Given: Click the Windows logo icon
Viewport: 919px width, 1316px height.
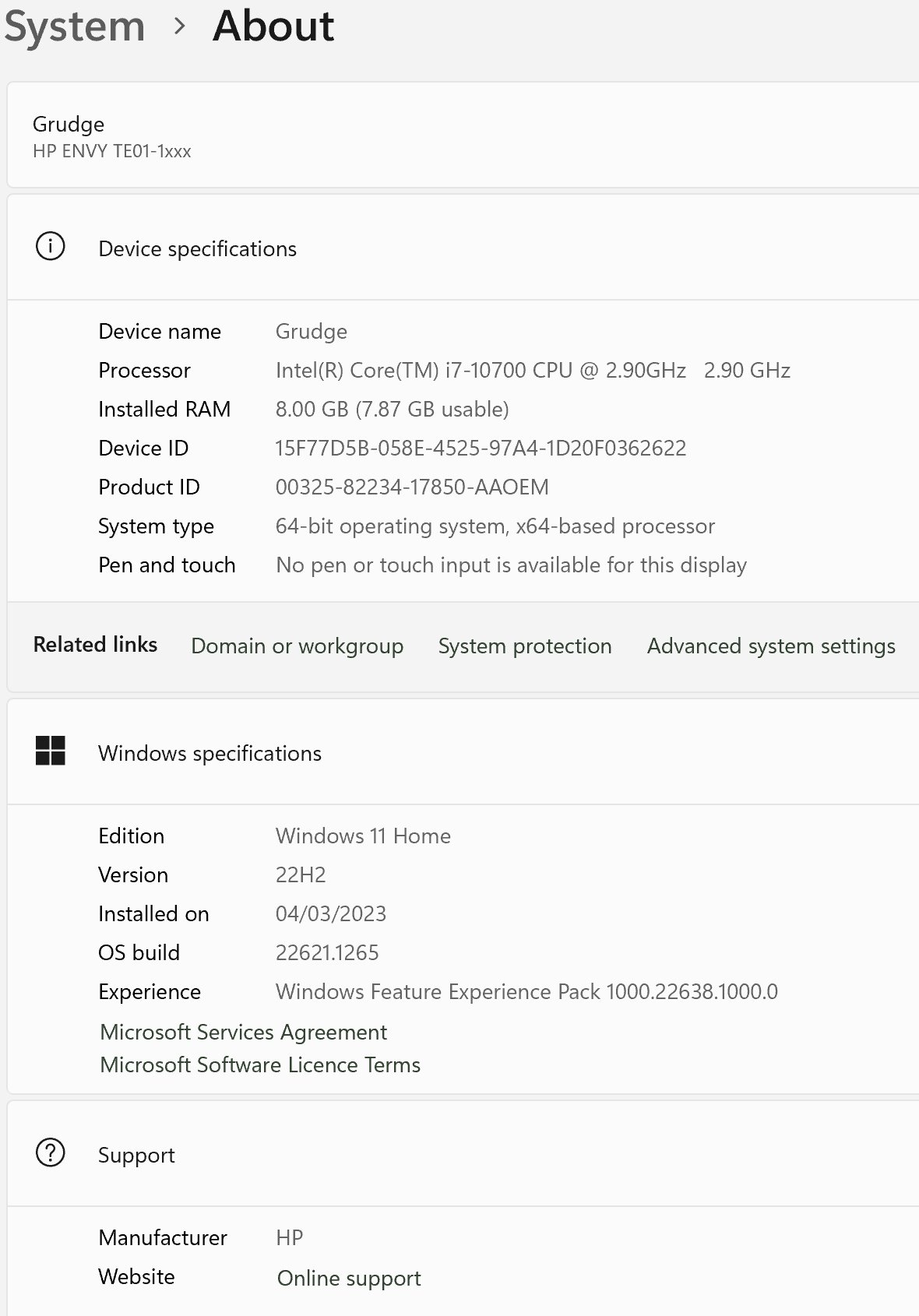Looking at the screenshot, I should pyautogui.click(x=51, y=751).
